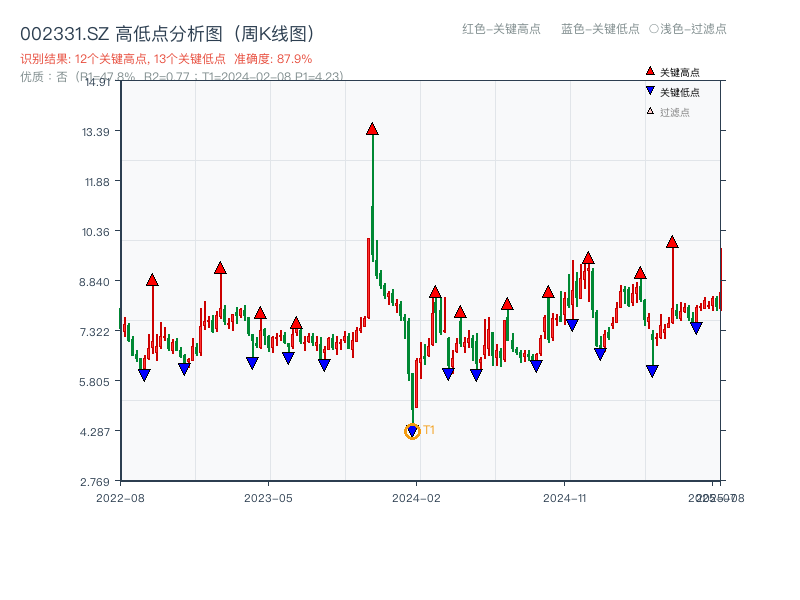Image resolution: width=800 pixels, height=600 pixels.
Task: Click the 7.322 y-axis label
Action: [x=94, y=332]
